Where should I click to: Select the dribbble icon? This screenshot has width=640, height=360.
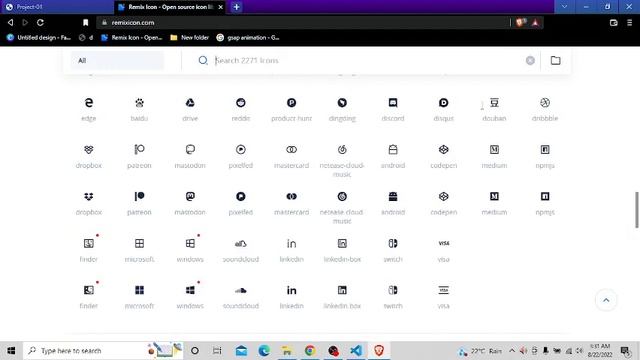(x=545, y=103)
